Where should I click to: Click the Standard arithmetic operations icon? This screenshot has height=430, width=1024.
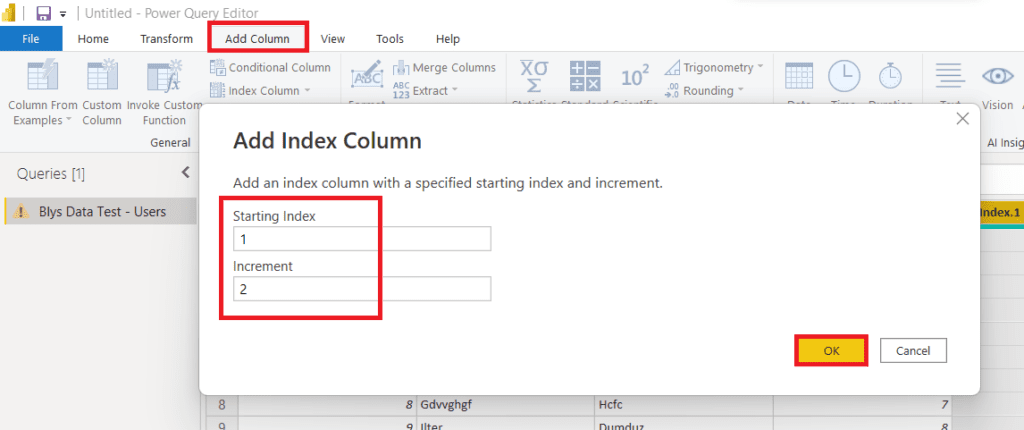click(584, 76)
